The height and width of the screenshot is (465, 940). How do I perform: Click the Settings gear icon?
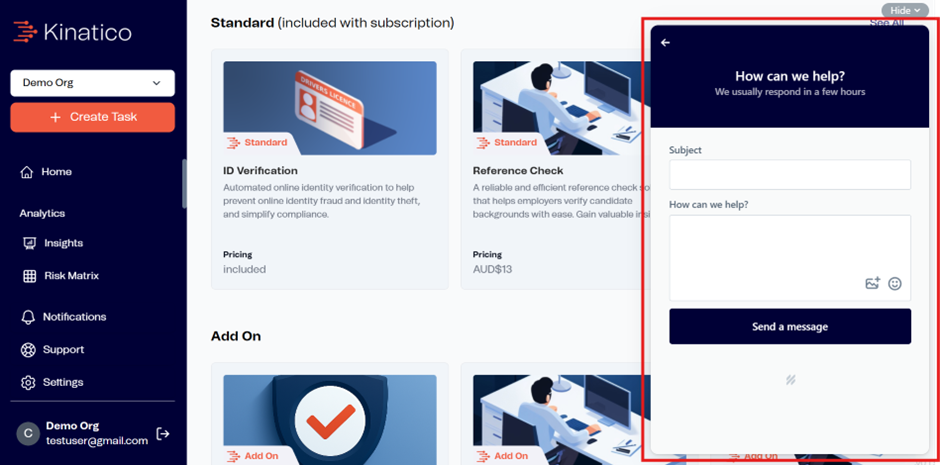(x=28, y=382)
